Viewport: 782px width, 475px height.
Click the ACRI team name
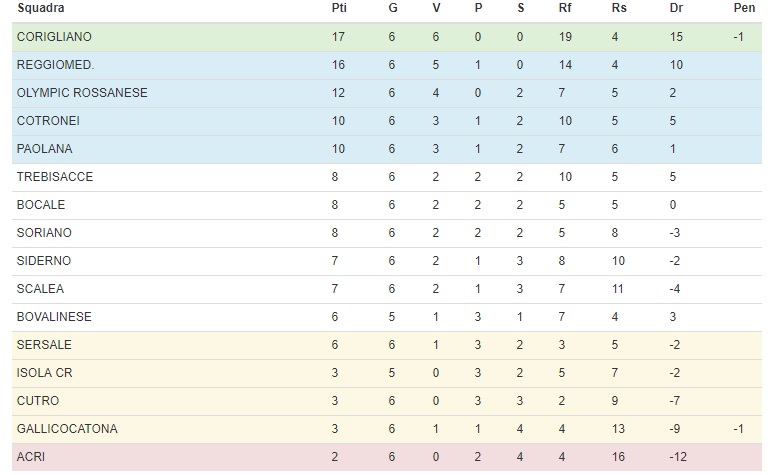click(x=30, y=456)
